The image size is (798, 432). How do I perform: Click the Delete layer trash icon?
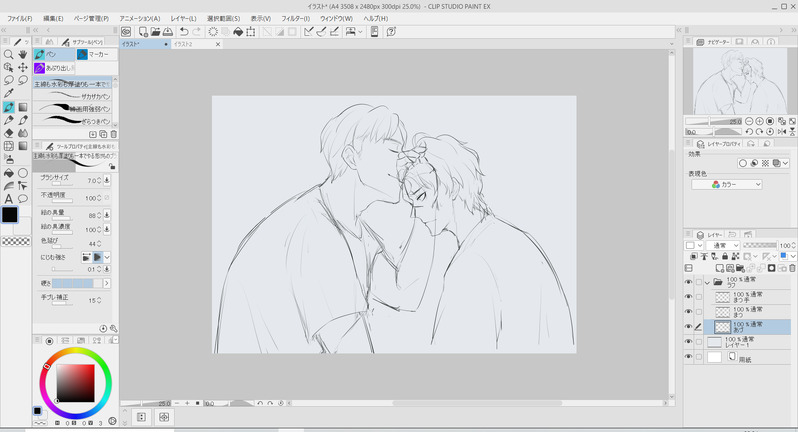792,268
